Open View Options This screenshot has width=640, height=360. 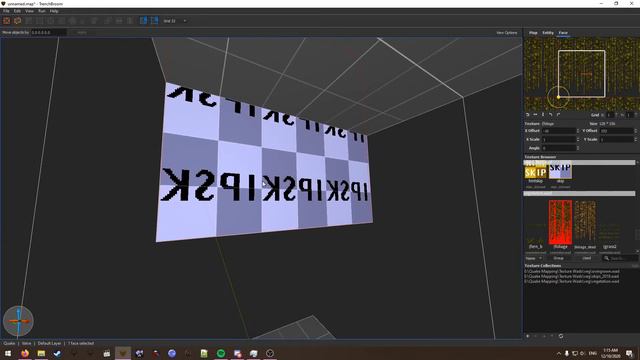click(507, 33)
